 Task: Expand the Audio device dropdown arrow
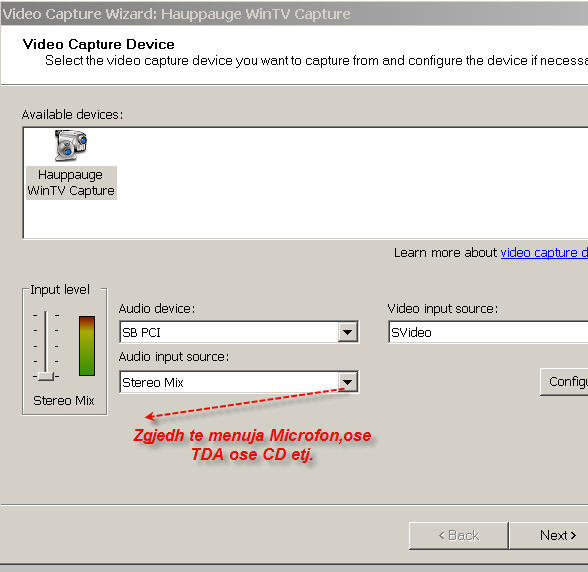[347, 332]
